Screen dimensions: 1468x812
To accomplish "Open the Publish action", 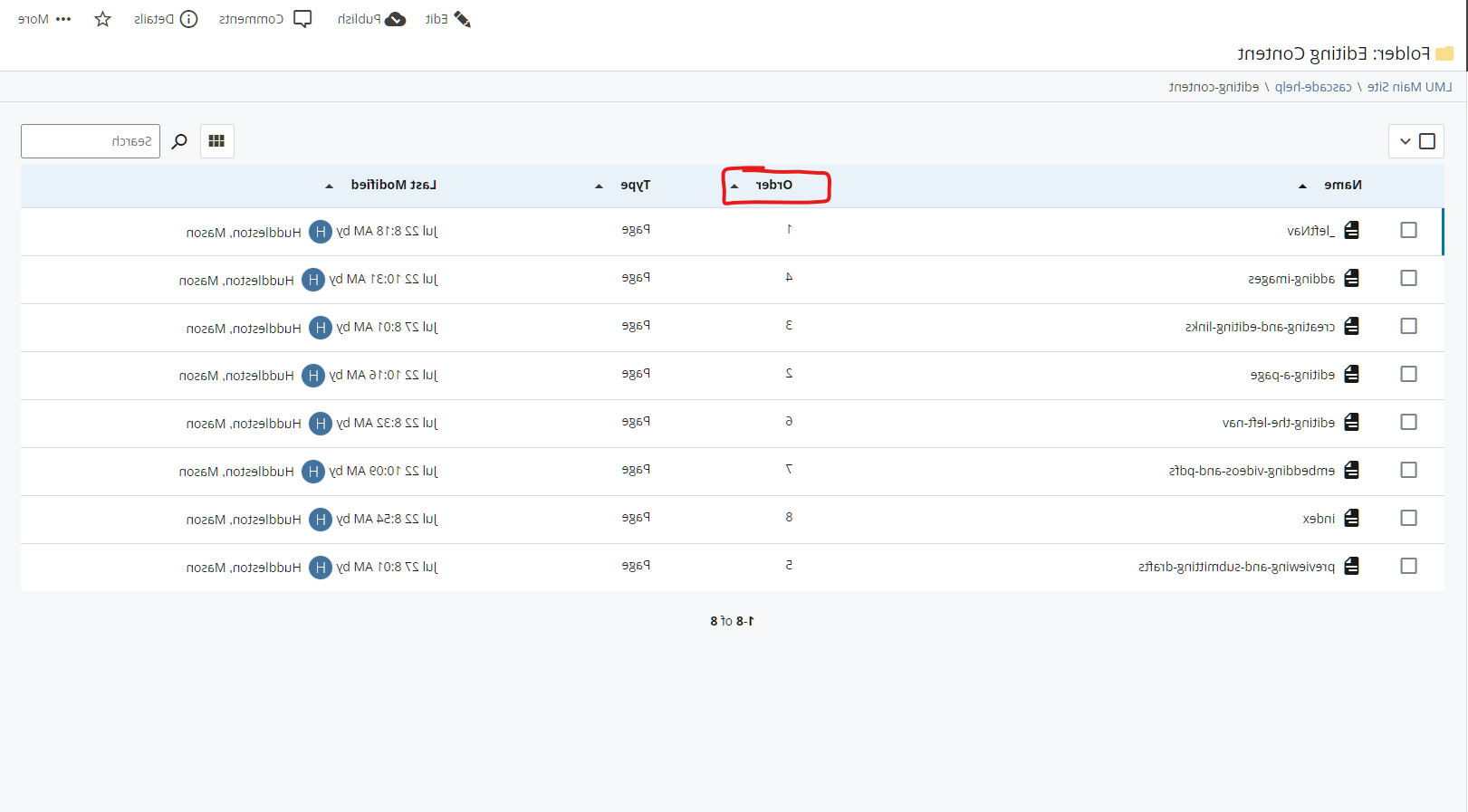I will [x=371, y=19].
